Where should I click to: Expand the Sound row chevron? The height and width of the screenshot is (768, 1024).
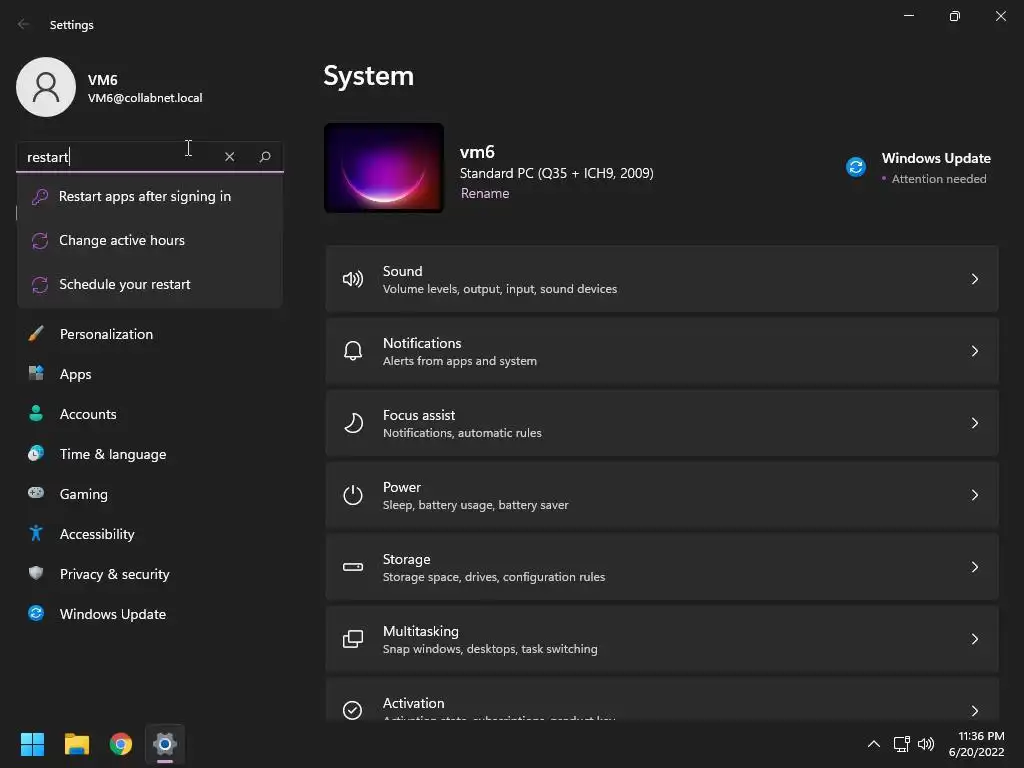coord(974,280)
